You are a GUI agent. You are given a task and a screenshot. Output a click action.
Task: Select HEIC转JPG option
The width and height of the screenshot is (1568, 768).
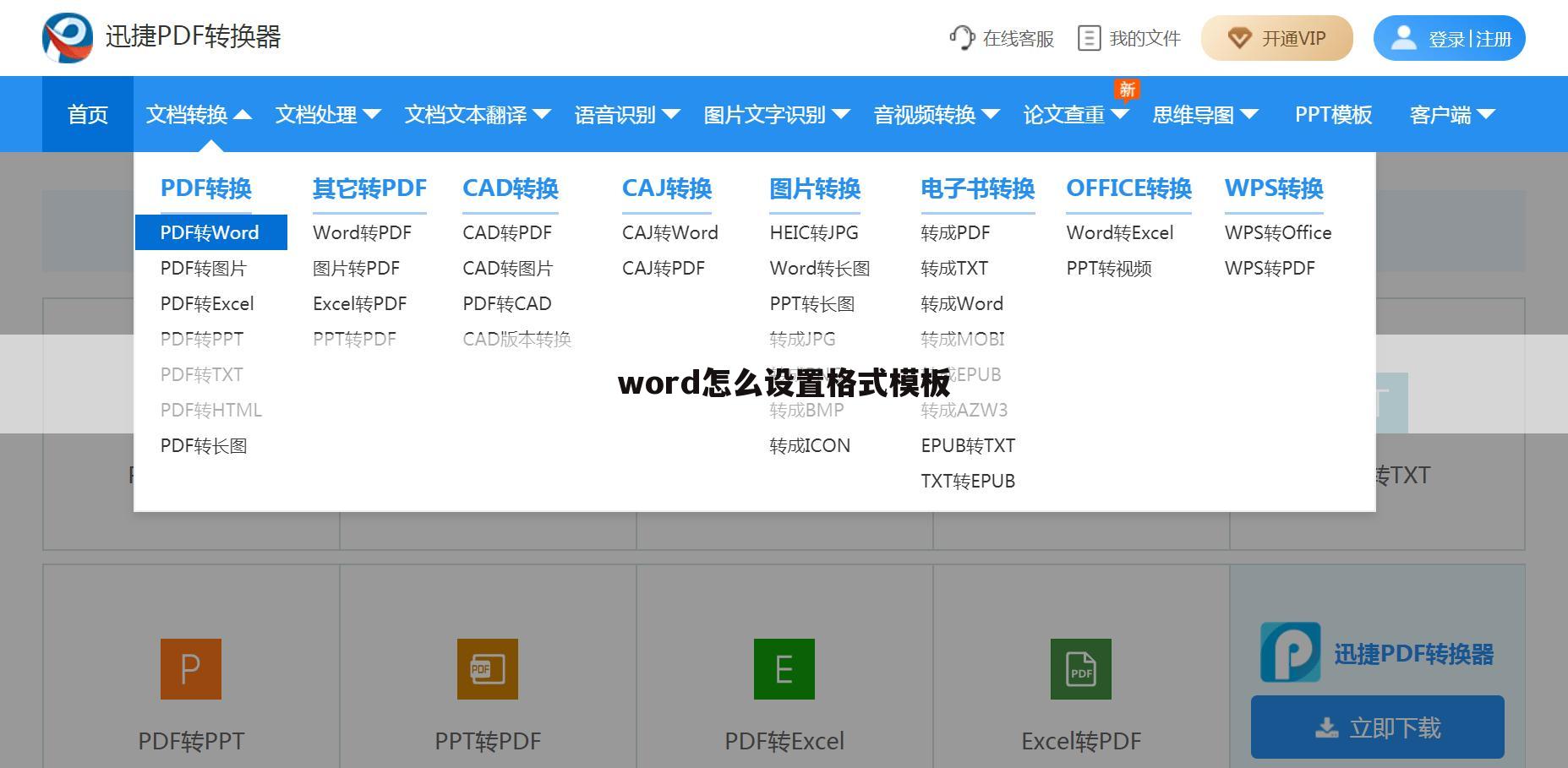point(814,232)
